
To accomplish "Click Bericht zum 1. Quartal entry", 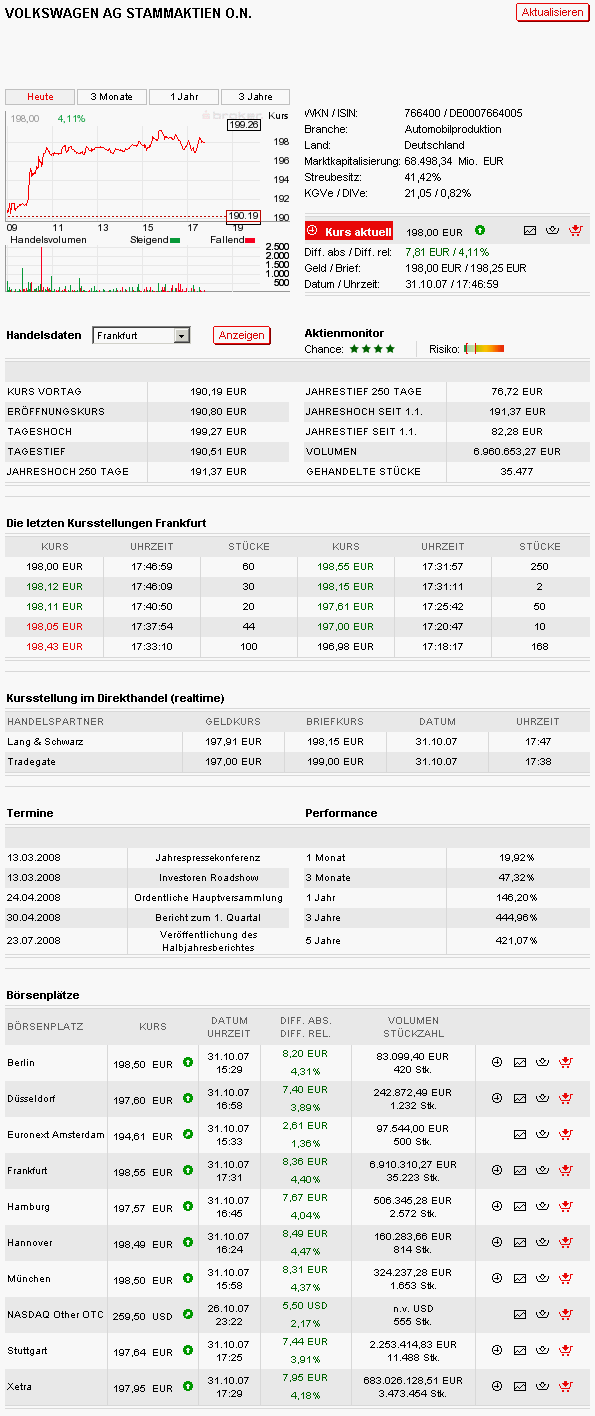I will click(x=208, y=917).
